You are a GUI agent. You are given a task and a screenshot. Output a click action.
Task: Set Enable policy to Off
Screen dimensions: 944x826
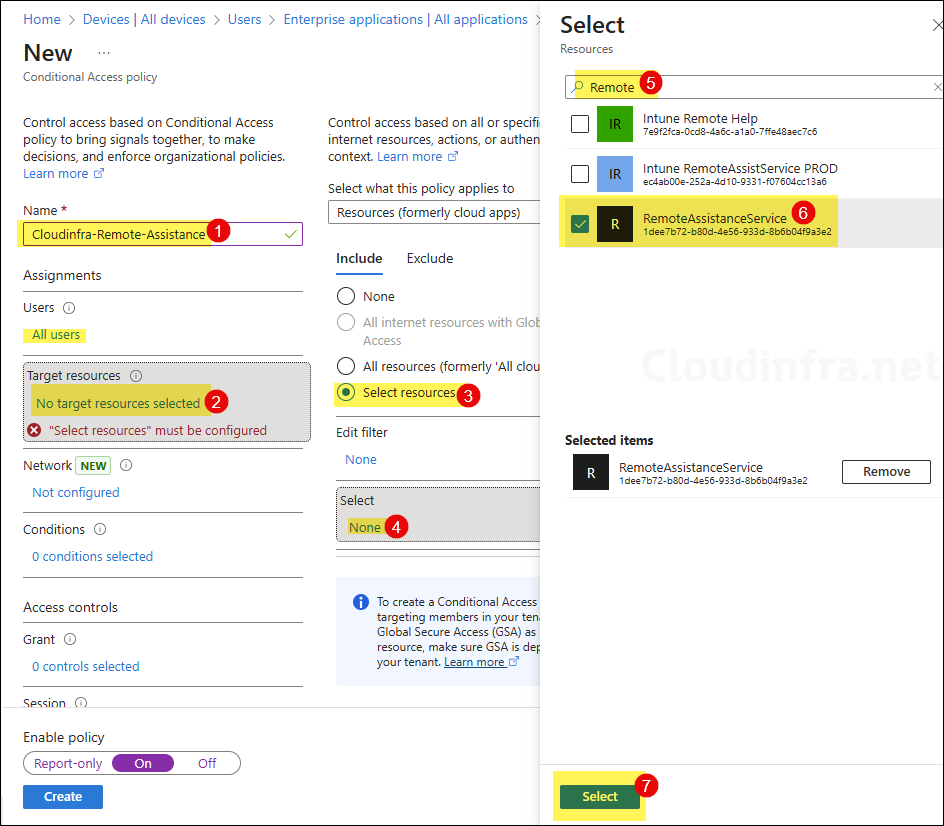click(x=207, y=763)
